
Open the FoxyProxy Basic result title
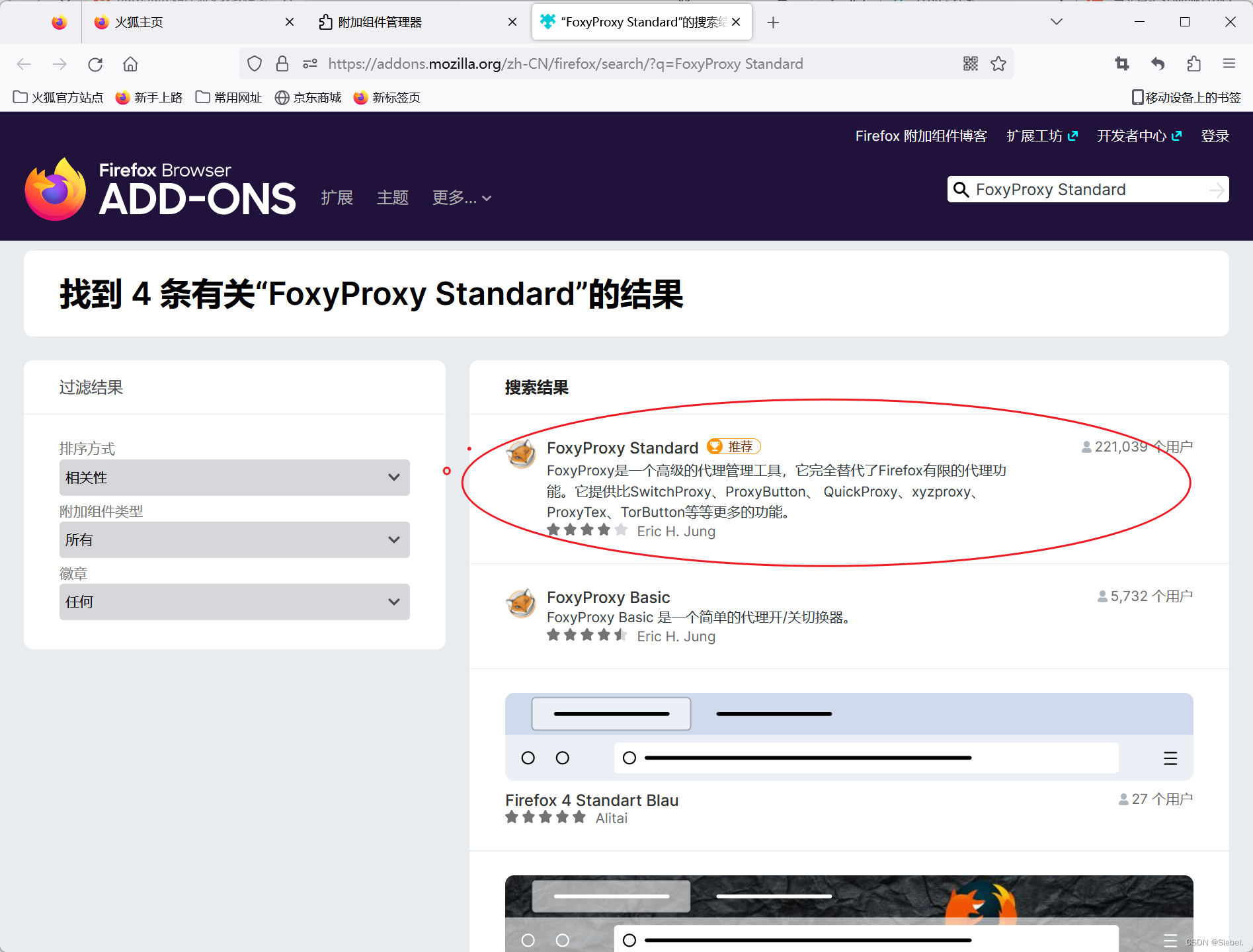click(x=608, y=598)
